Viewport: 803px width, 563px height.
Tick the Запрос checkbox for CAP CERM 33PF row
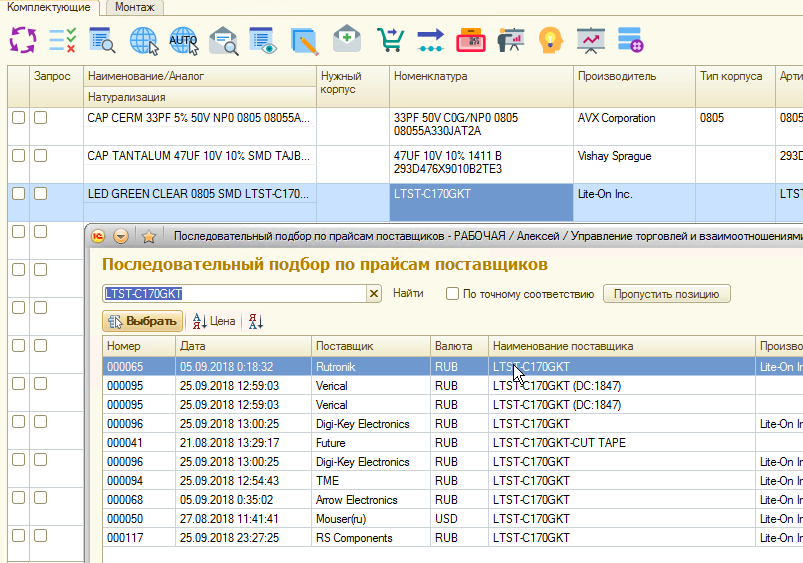pyautogui.click(x=41, y=118)
